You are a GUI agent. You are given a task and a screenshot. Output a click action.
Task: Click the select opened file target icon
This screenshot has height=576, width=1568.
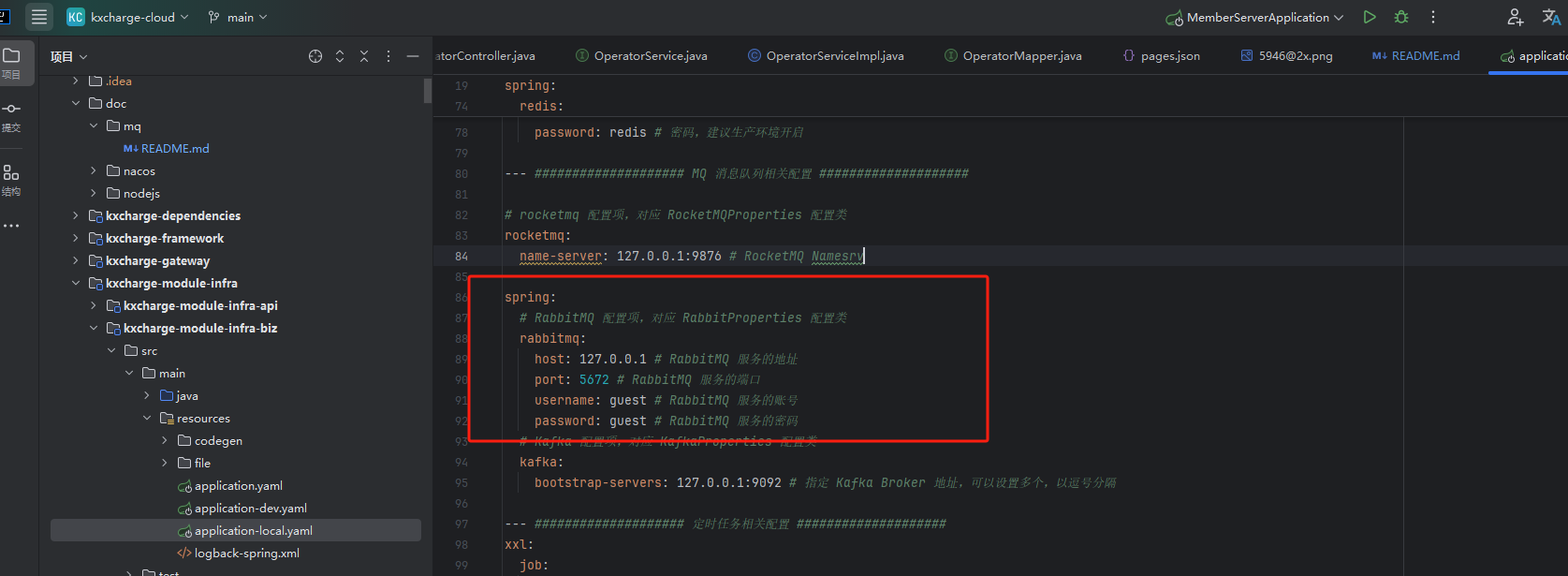point(315,56)
